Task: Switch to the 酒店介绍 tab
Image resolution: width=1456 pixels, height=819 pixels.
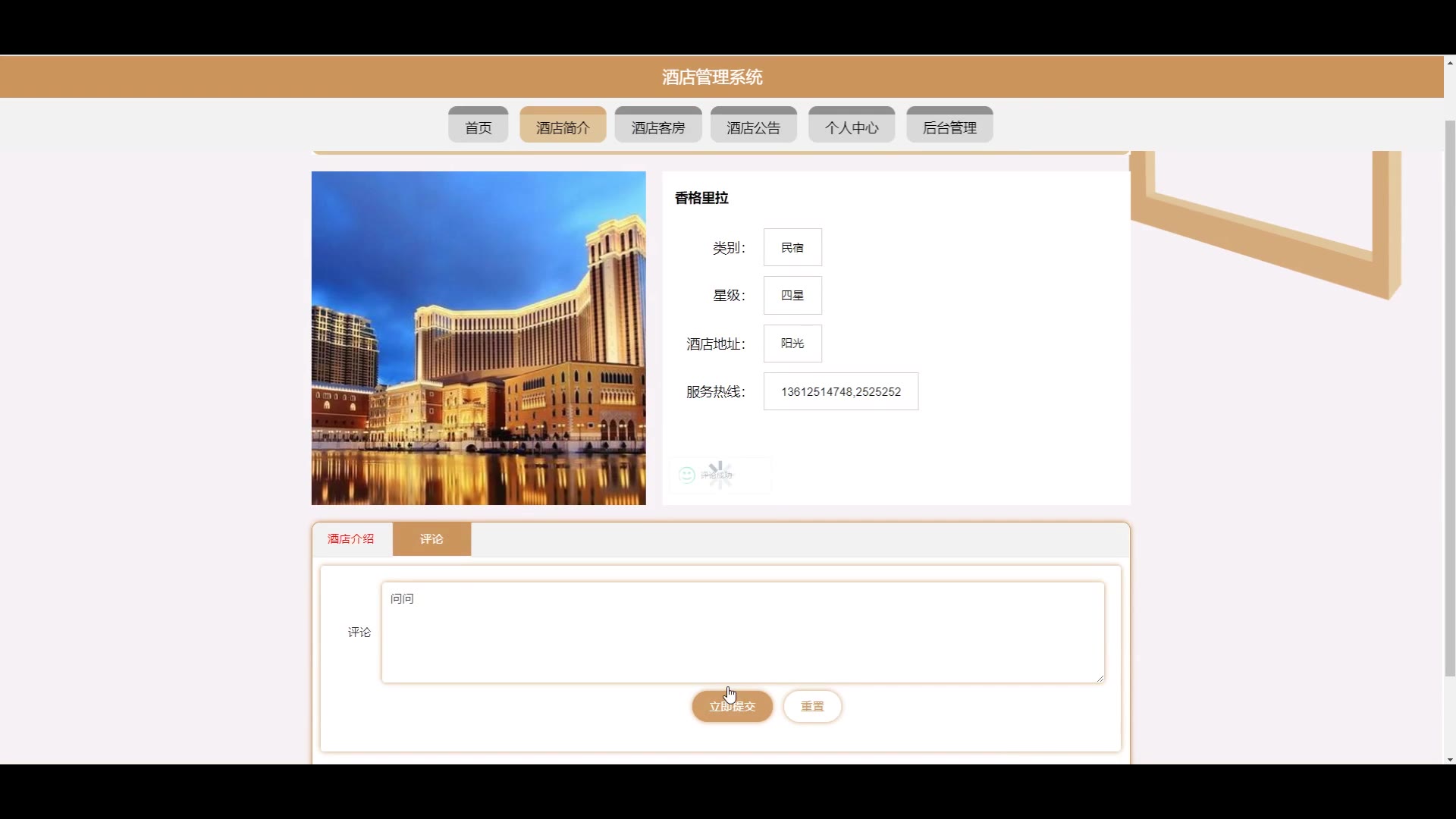Action: pyautogui.click(x=351, y=539)
